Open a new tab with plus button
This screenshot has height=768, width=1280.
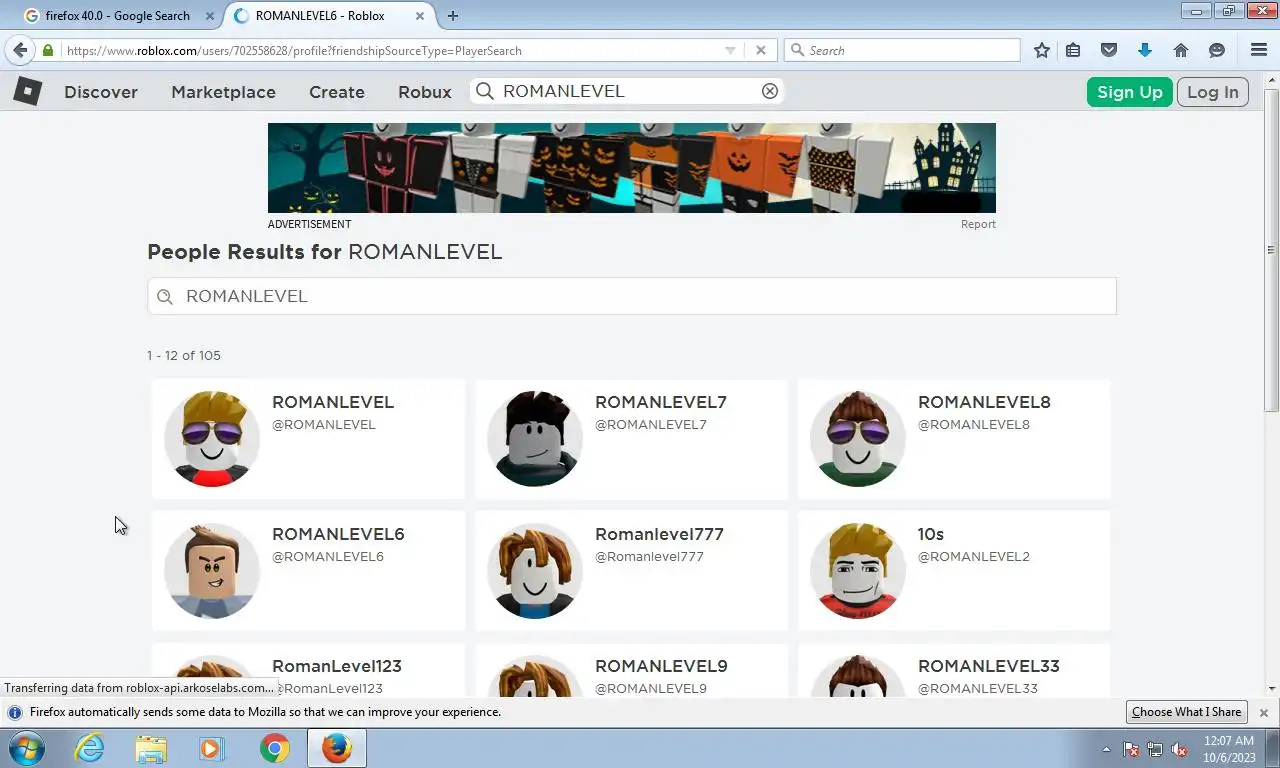coord(453,16)
